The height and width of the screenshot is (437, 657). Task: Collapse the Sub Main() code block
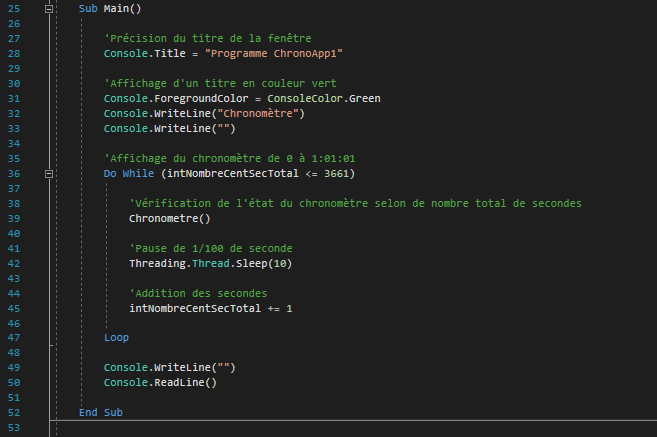(49, 9)
